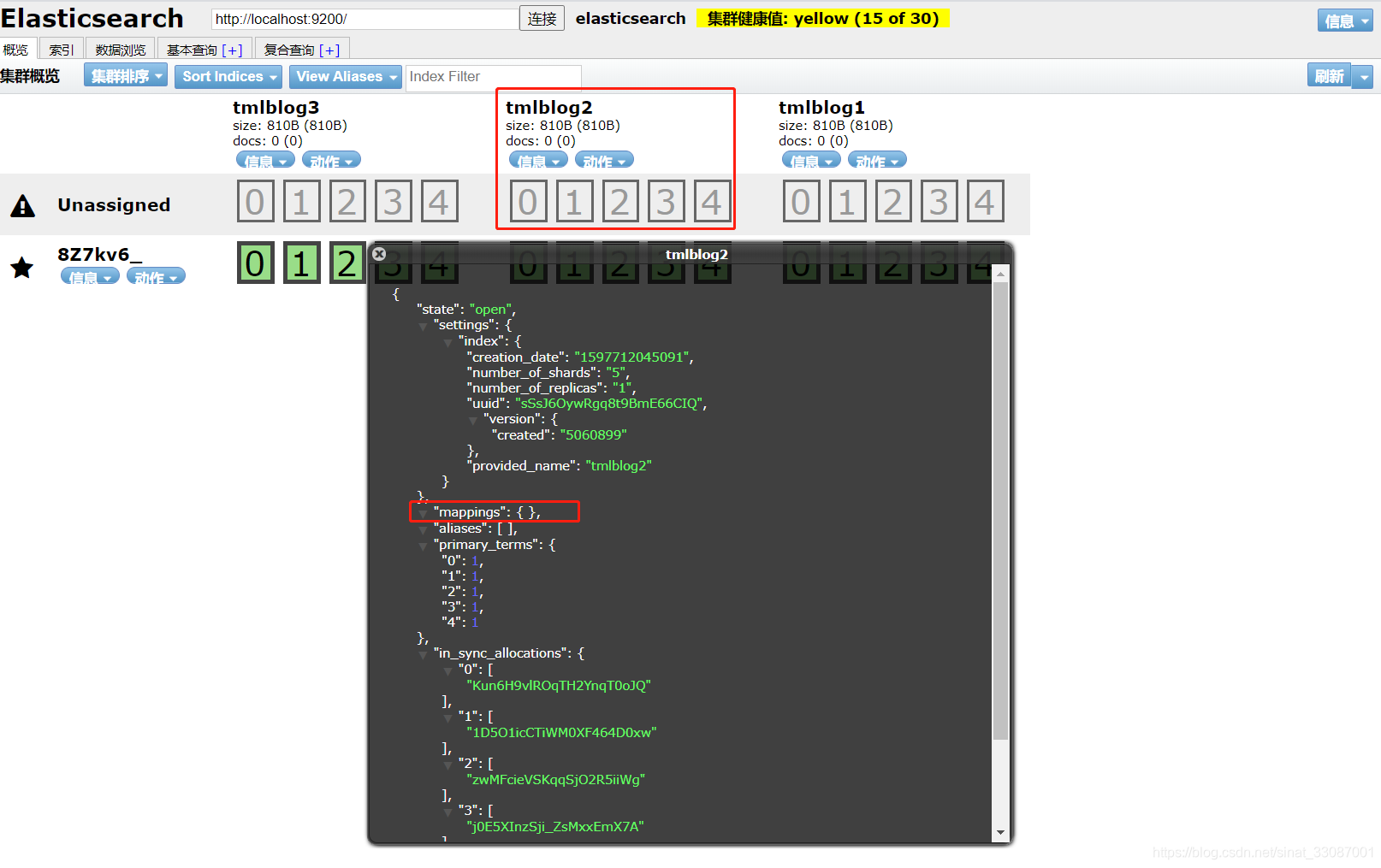This screenshot has width=1381, height=868.
Task: Click the node name 8Z7kv6_
Action: [x=100, y=254]
